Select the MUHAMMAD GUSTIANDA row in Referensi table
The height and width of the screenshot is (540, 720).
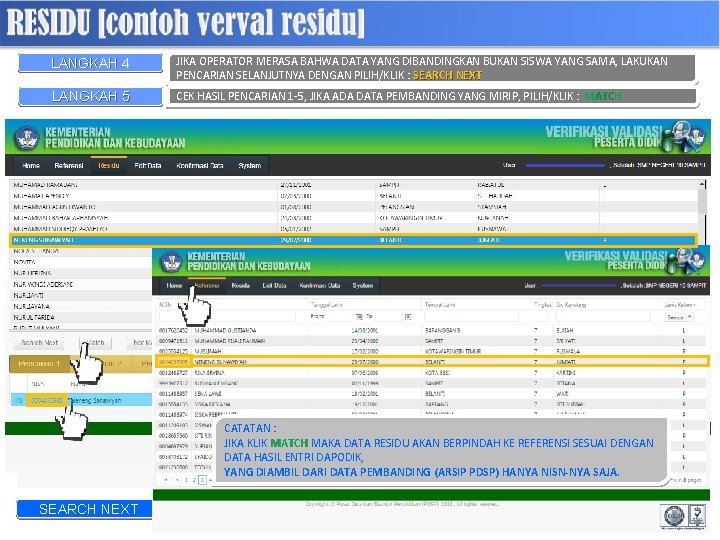[431, 330]
